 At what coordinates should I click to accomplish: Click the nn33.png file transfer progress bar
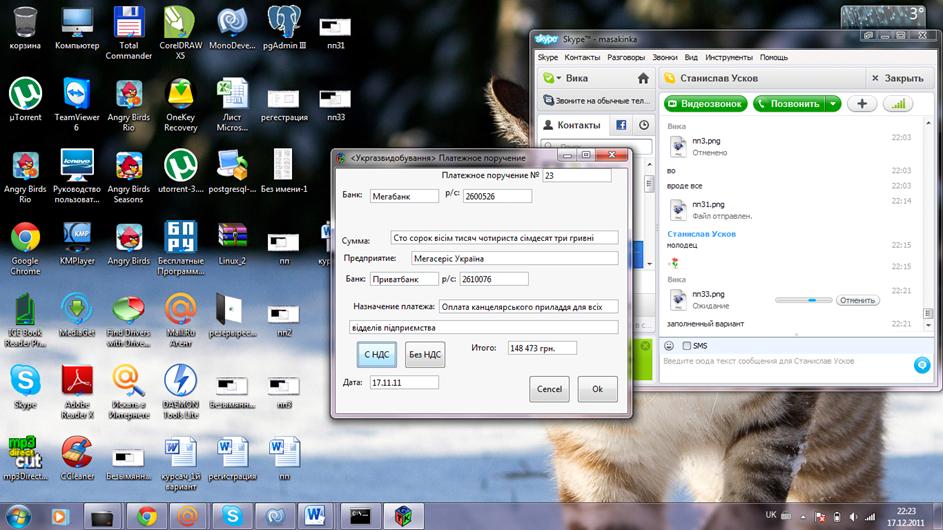tap(806, 300)
